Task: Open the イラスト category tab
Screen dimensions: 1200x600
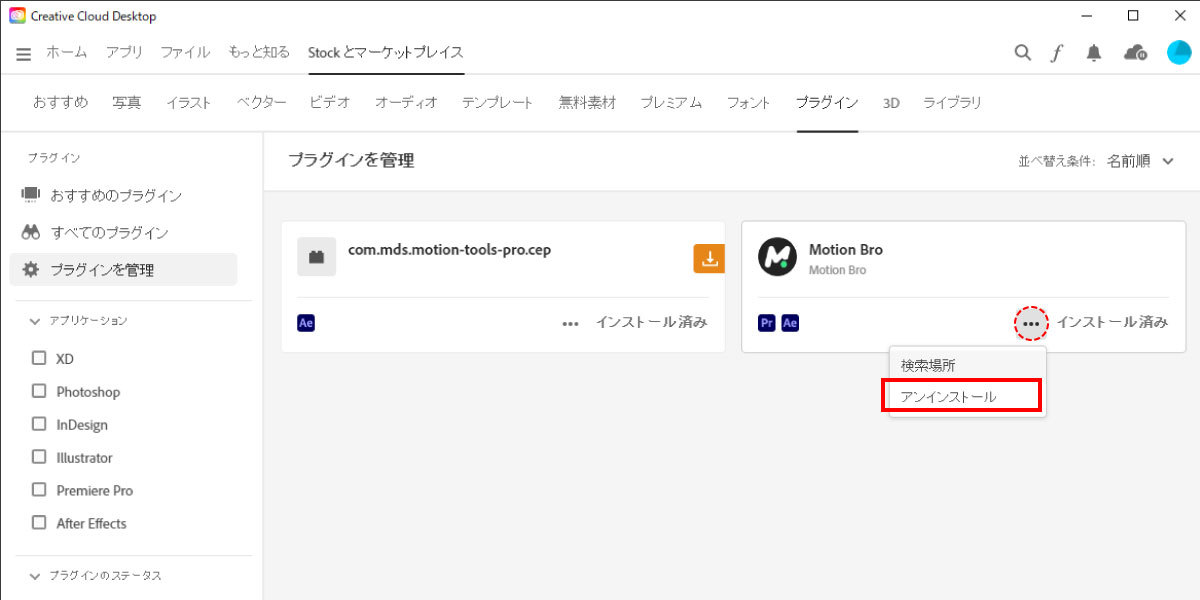Action: pyautogui.click(x=189, y=102)
